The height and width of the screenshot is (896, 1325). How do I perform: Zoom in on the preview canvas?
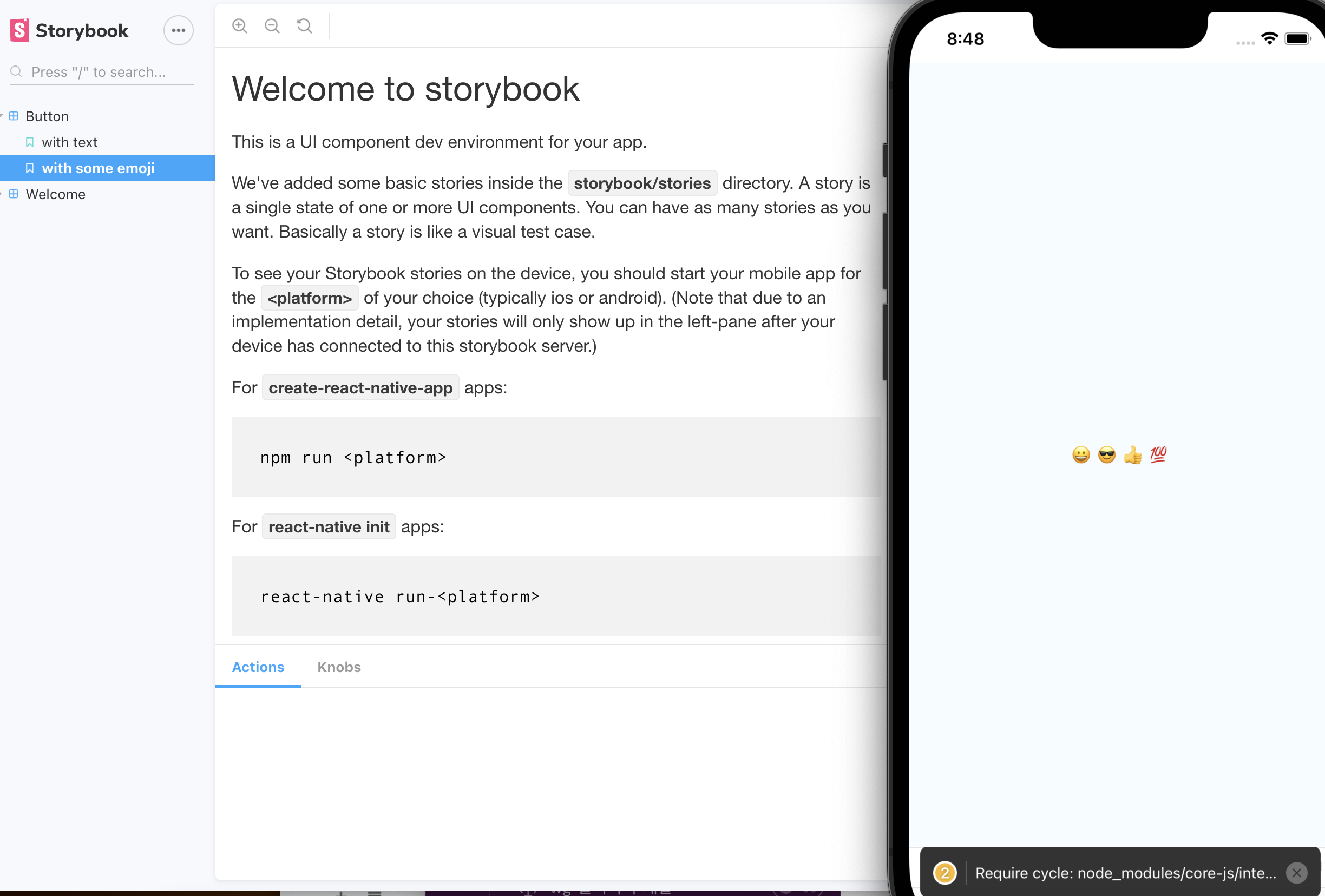pyautogui.click(x=240, y=25)
